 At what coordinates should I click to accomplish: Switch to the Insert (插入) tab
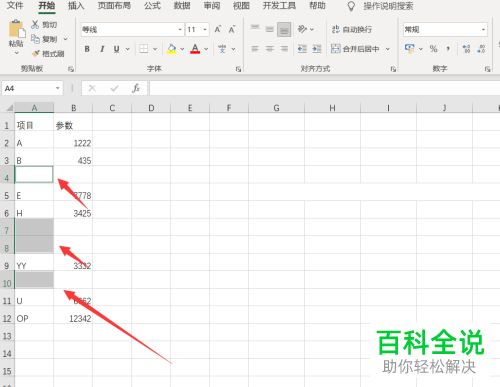point(76,6)
